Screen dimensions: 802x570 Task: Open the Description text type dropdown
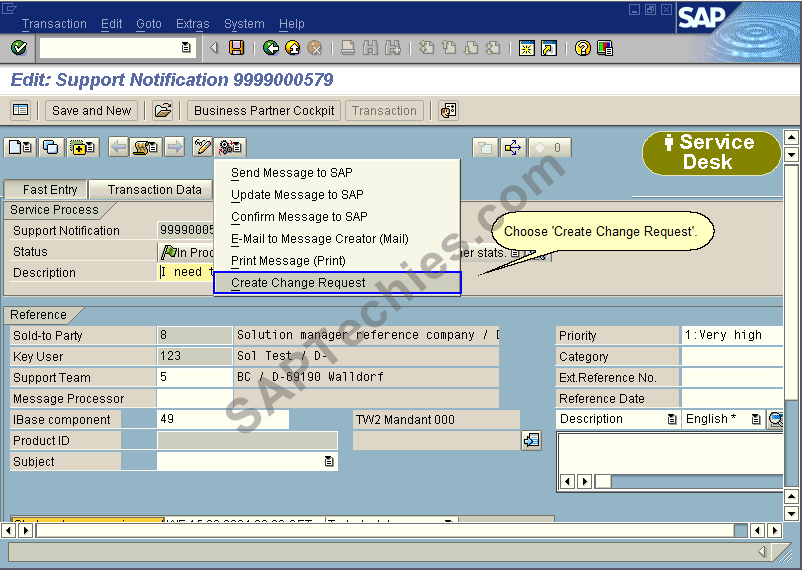[672, 419]
